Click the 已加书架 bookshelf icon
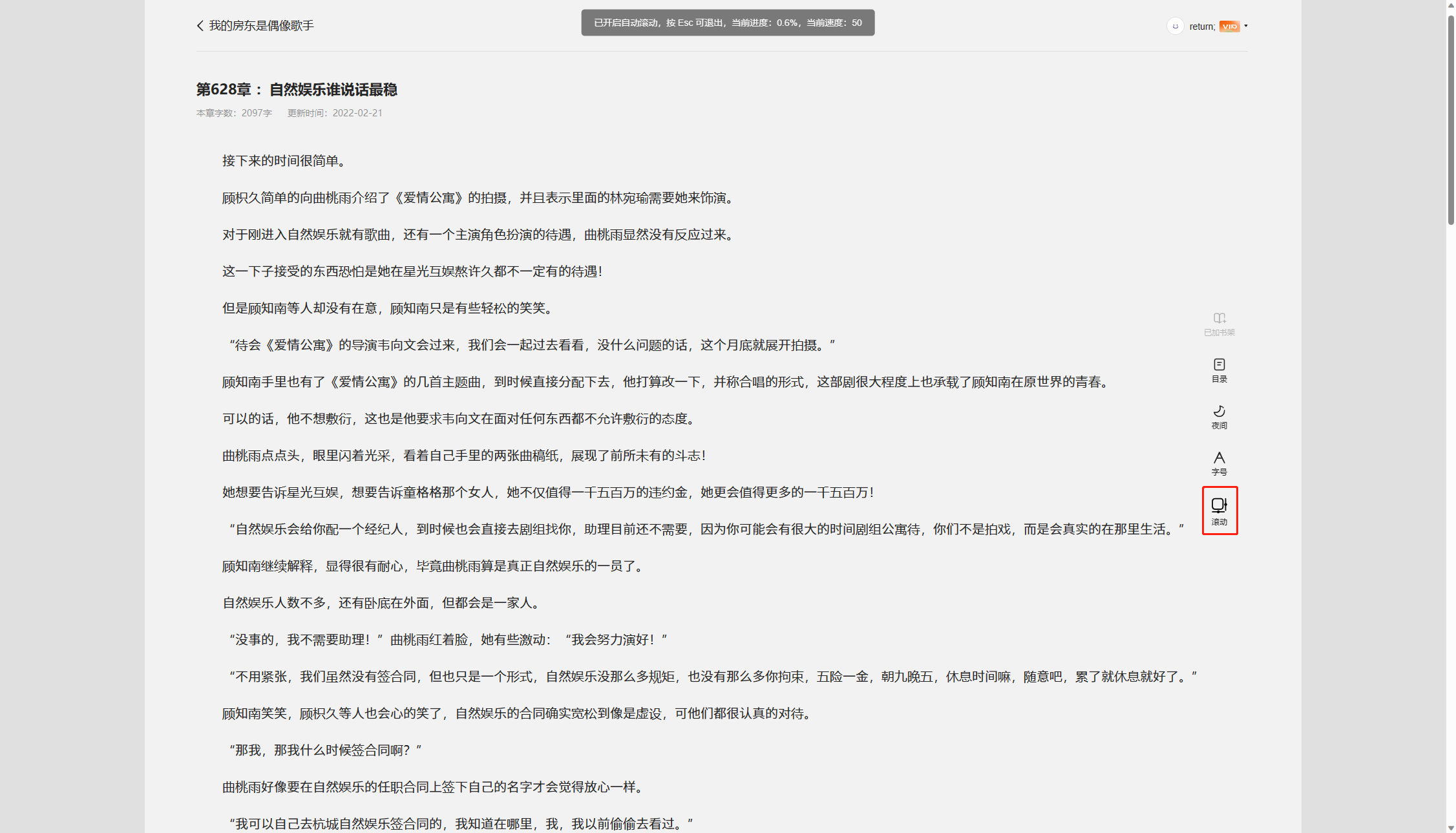Image resolution: width=1456 pixels, height=833 pixels. pyautogui.click(x=1219, y=323)
